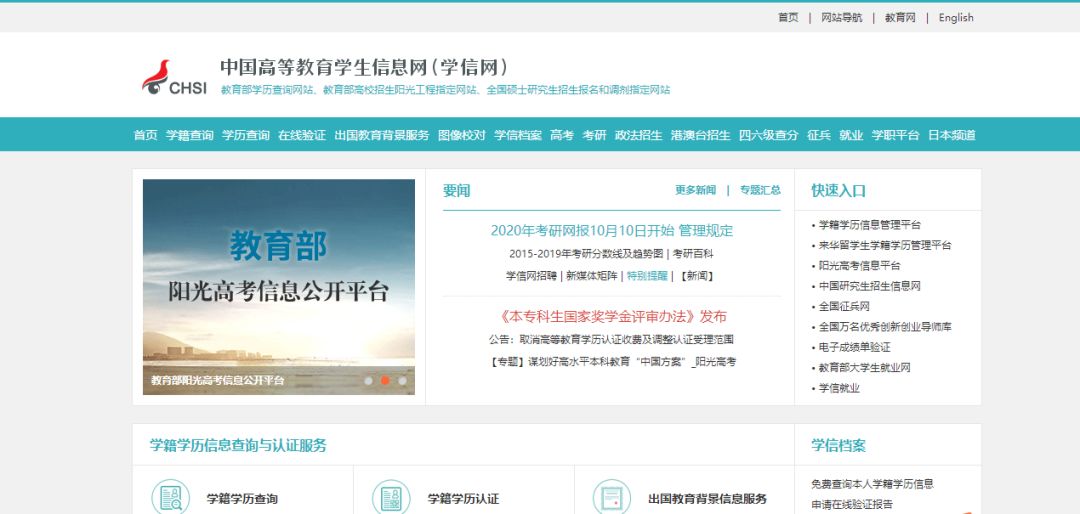Switch to the English version

click(956, 18)
